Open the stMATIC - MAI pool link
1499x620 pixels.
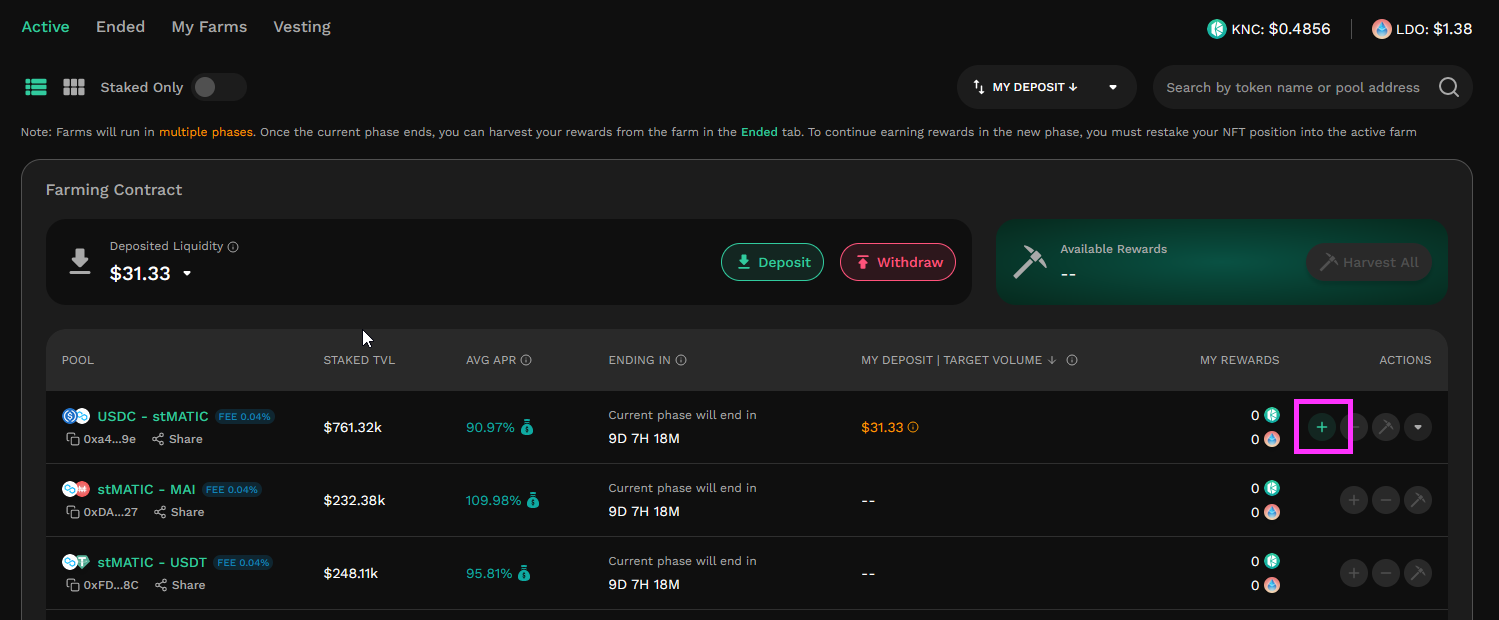[x=146, y=489]
